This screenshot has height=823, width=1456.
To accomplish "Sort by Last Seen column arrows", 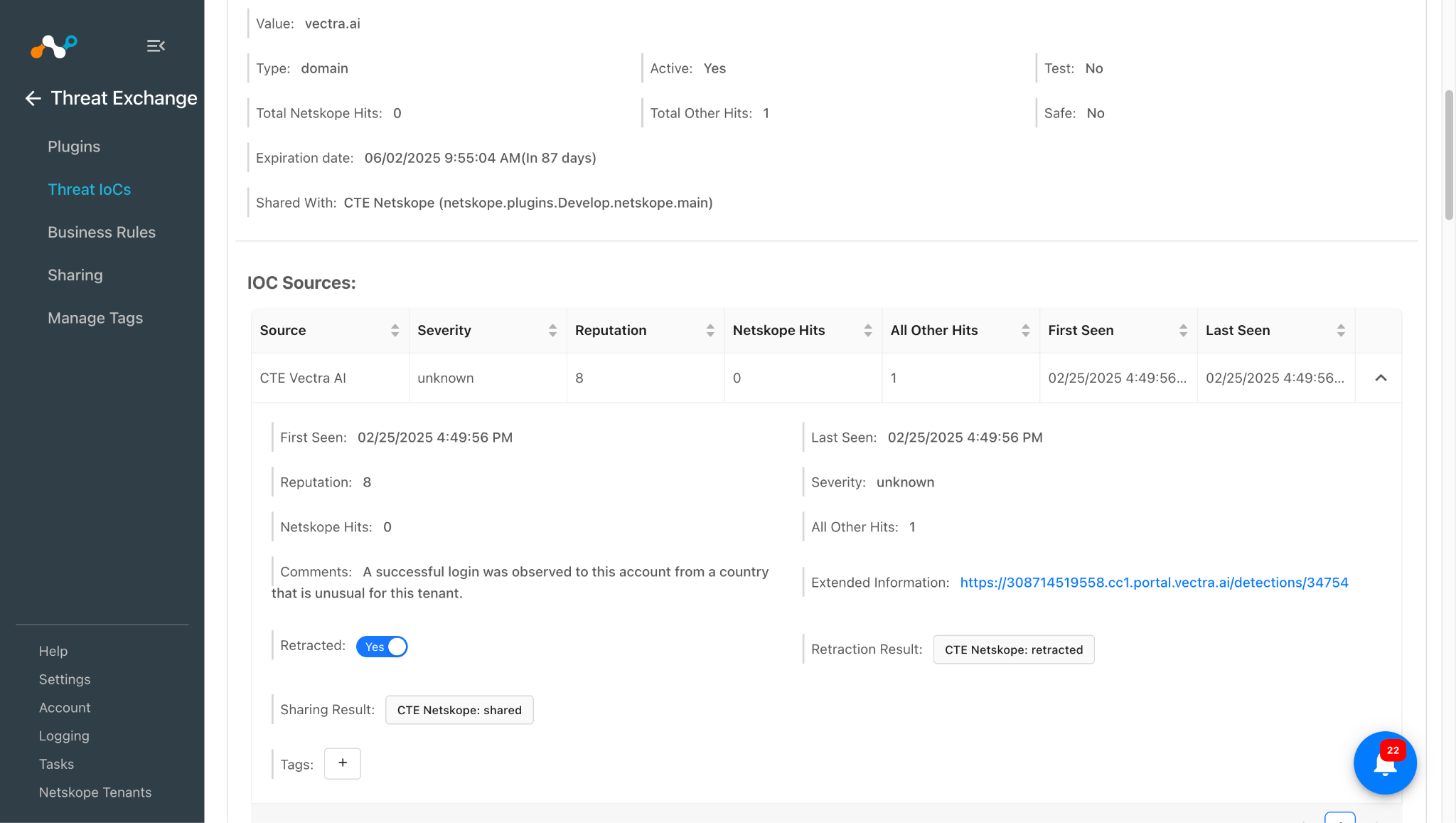I will coord(1341,330).
